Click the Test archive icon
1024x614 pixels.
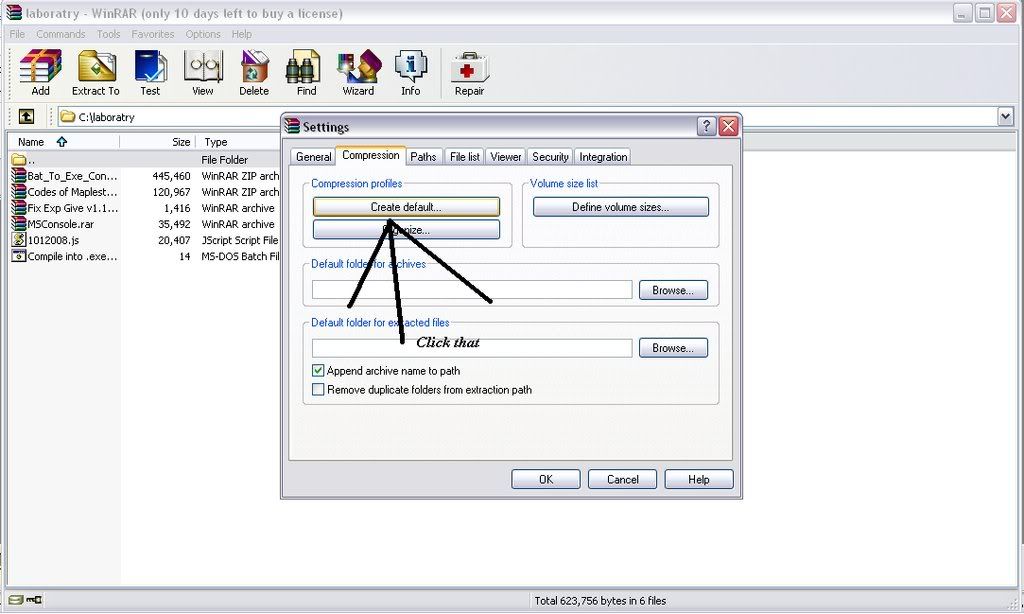pos(150,73)
